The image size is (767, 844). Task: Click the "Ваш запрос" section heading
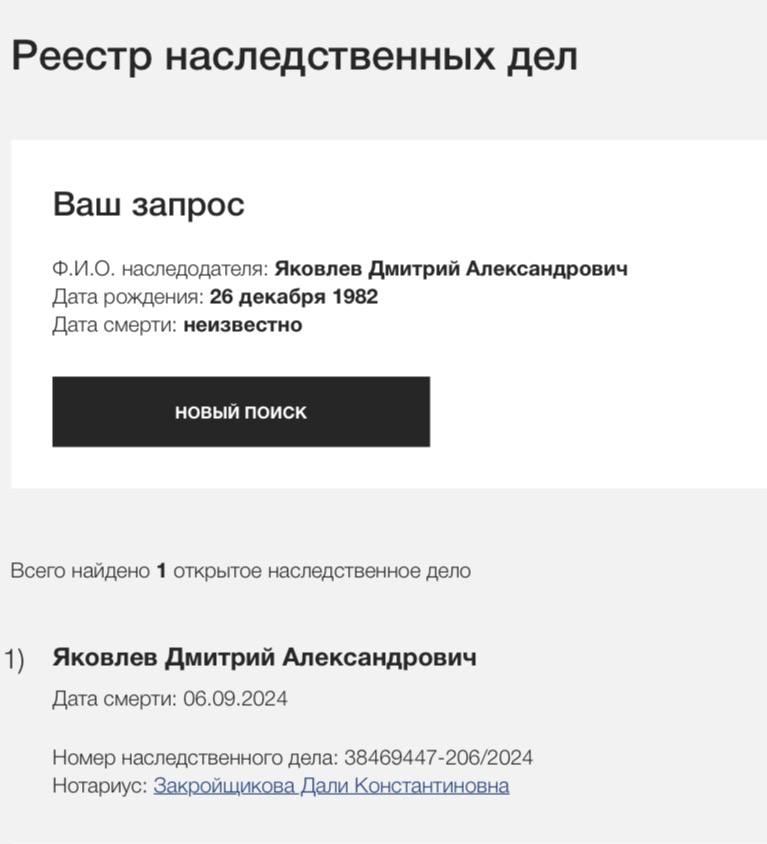[148, 204]
